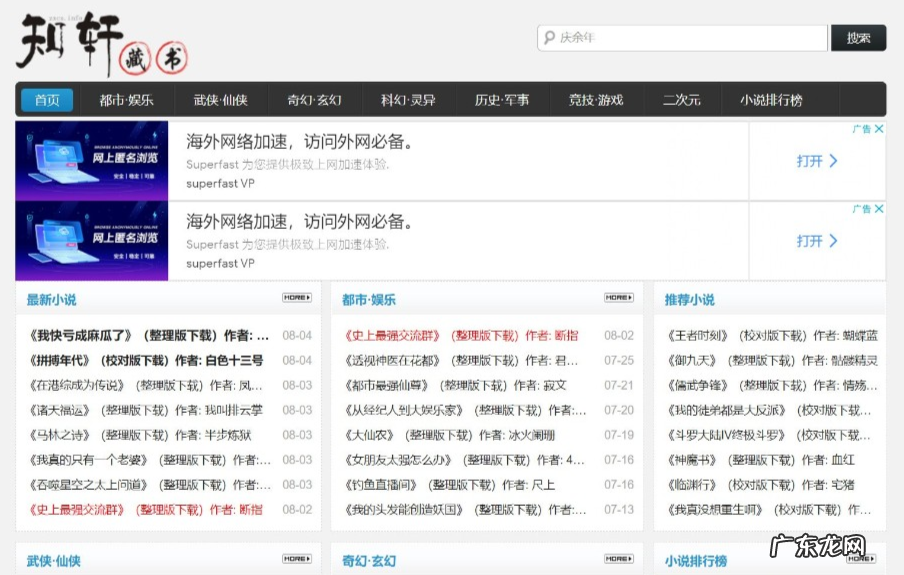
Task: Click the second ad headline 海外网络加速
Action: (300, 221)
